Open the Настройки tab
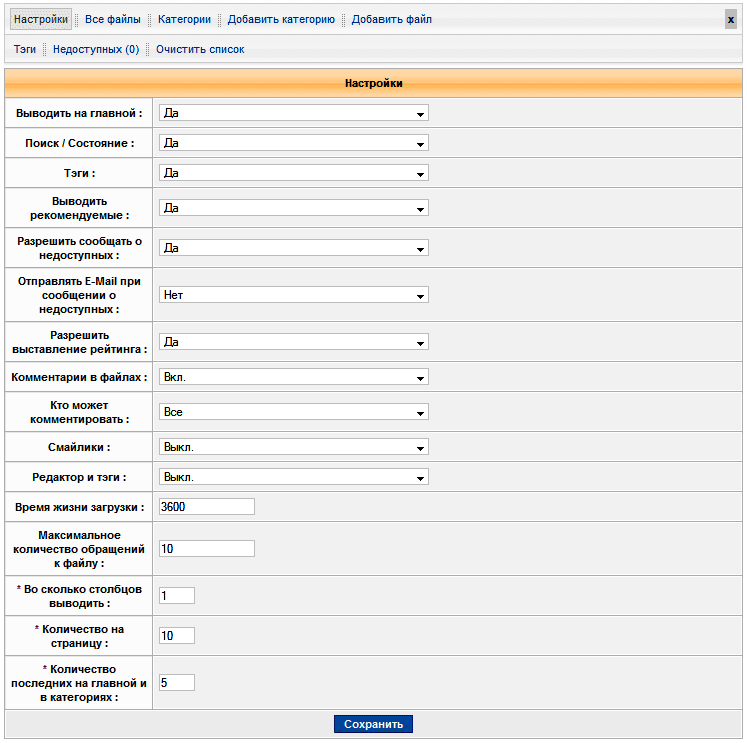This screenshot has width=747, height=743. 41,20
